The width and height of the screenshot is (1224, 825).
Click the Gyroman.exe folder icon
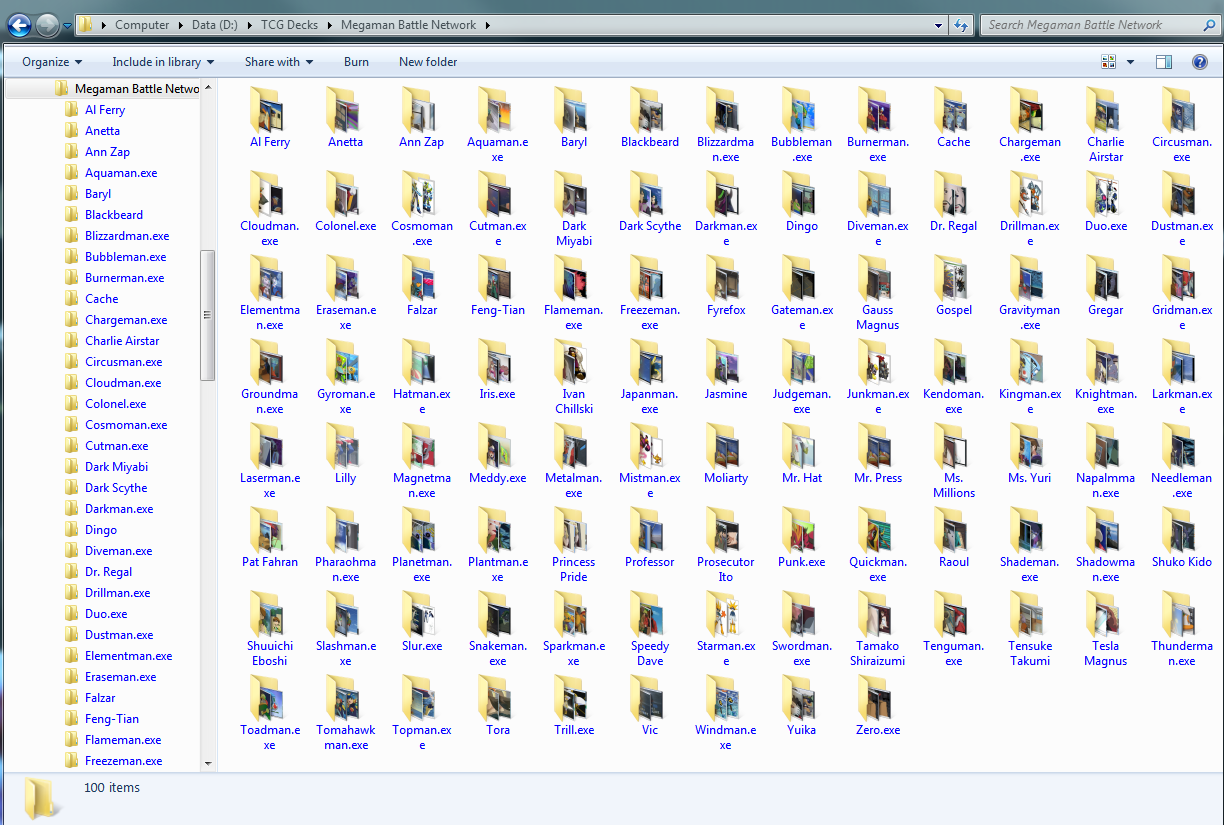pos(345,361)
